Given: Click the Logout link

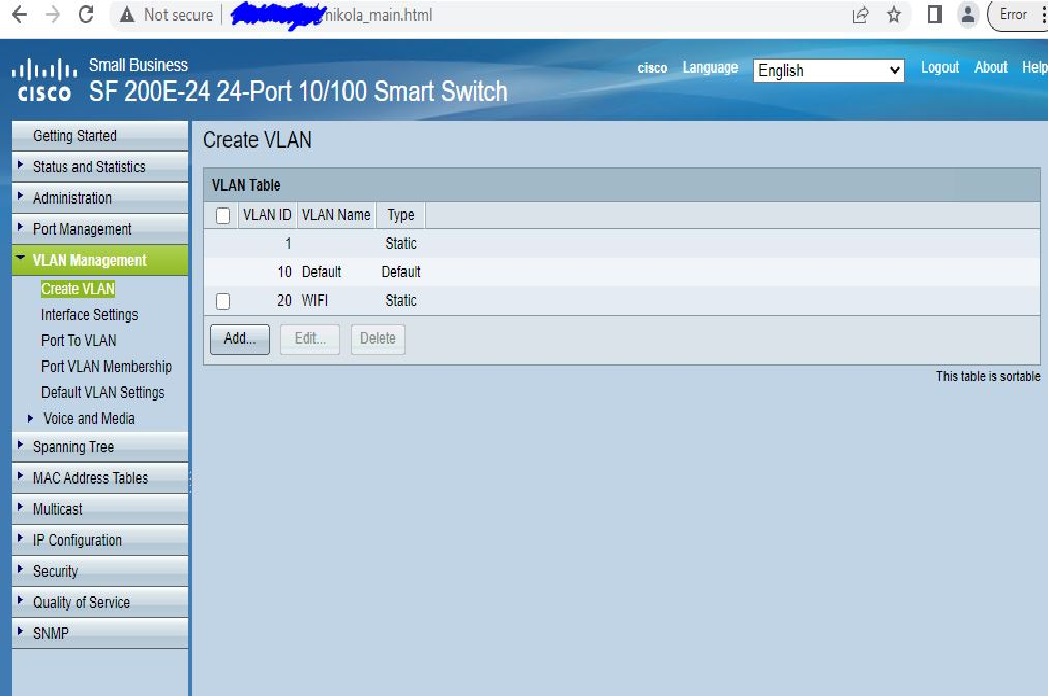Looking at the screenshot, I should (939, 68).
